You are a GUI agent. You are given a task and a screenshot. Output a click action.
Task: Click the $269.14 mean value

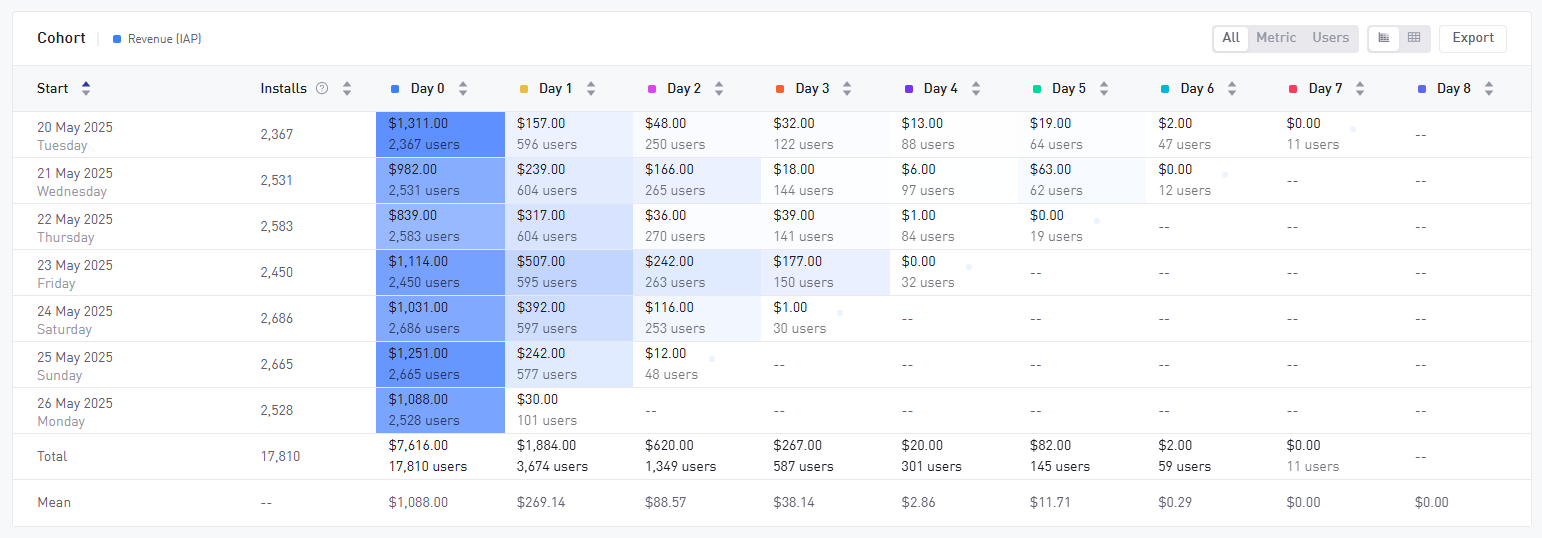[541, 502]
